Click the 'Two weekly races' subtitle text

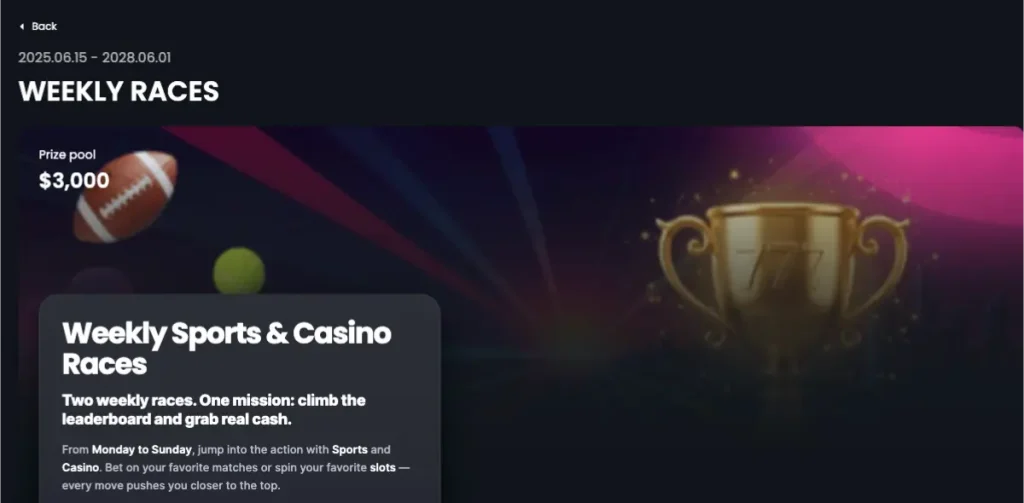214,410
